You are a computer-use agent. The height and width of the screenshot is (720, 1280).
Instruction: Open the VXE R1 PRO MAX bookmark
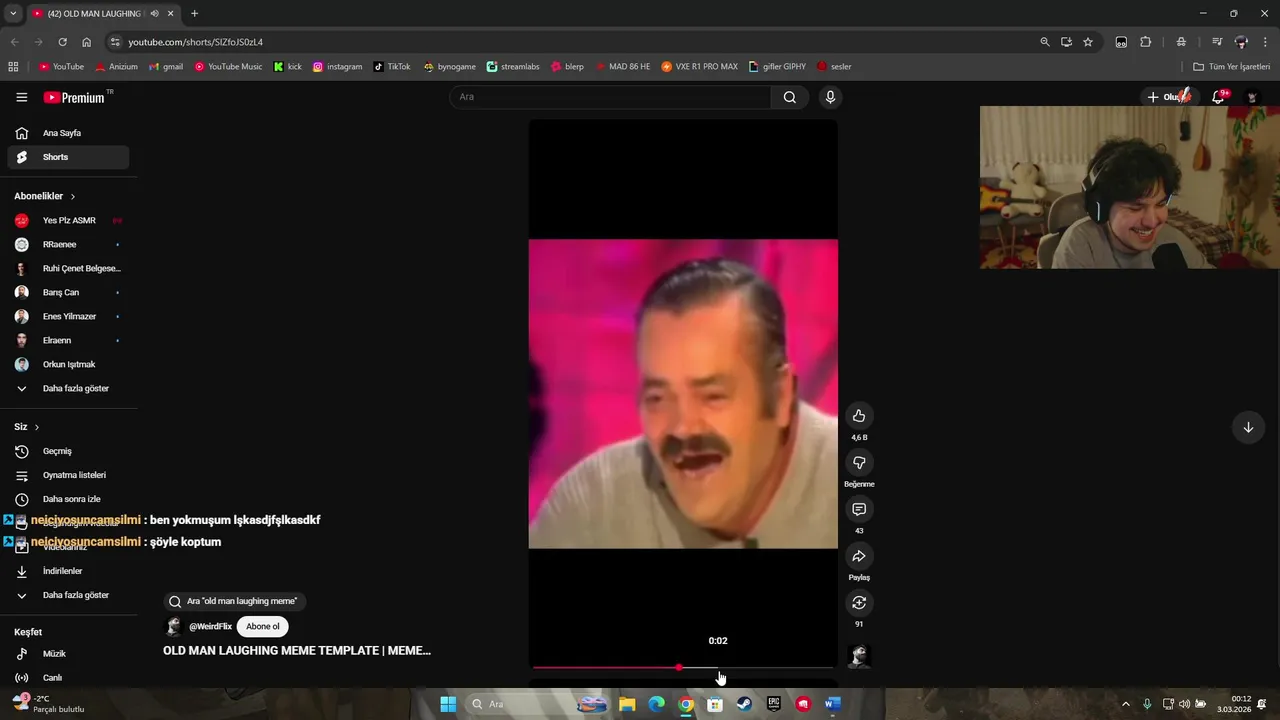(x=700, y=67)
